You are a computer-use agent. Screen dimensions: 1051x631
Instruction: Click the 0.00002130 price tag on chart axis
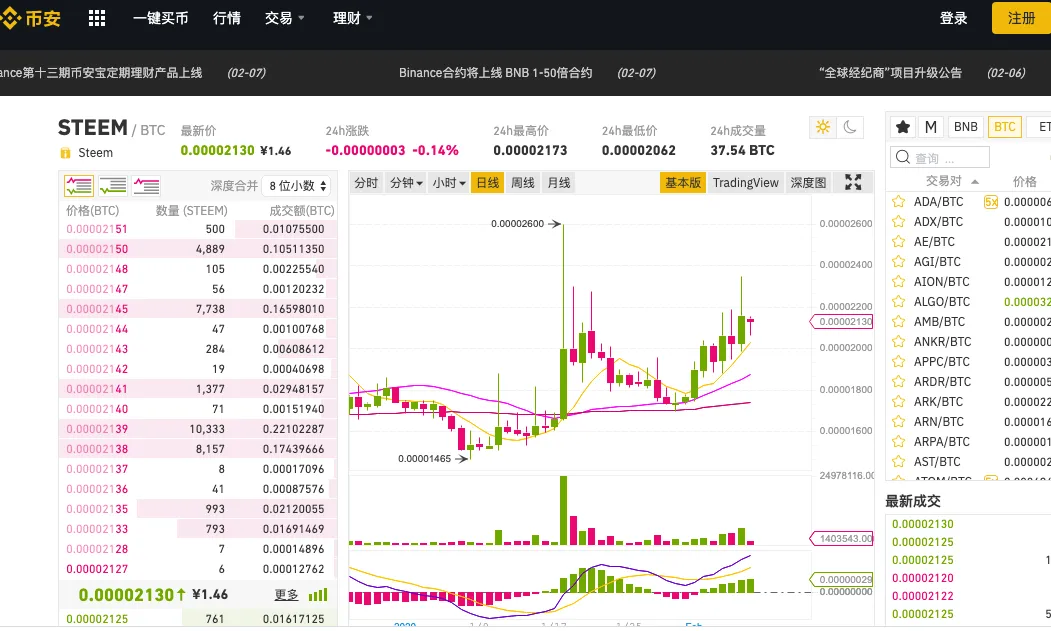coord(843,322)
